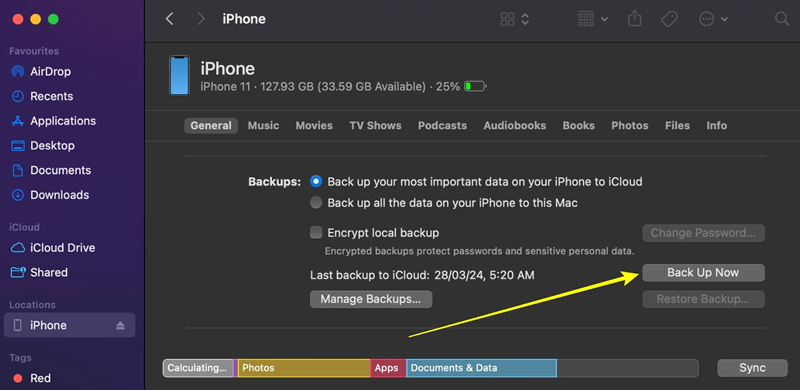
Task: Open the Share toolbar icon
Action: 634,19
